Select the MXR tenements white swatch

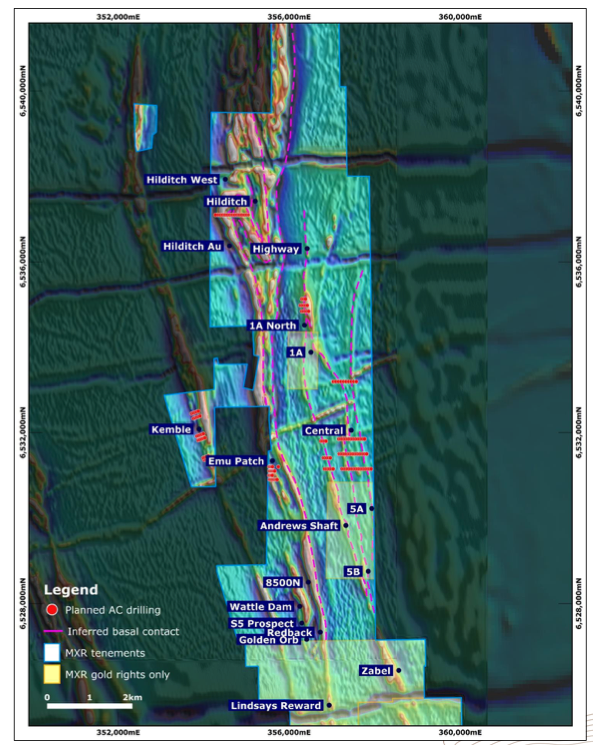click(x=52, y=653)
